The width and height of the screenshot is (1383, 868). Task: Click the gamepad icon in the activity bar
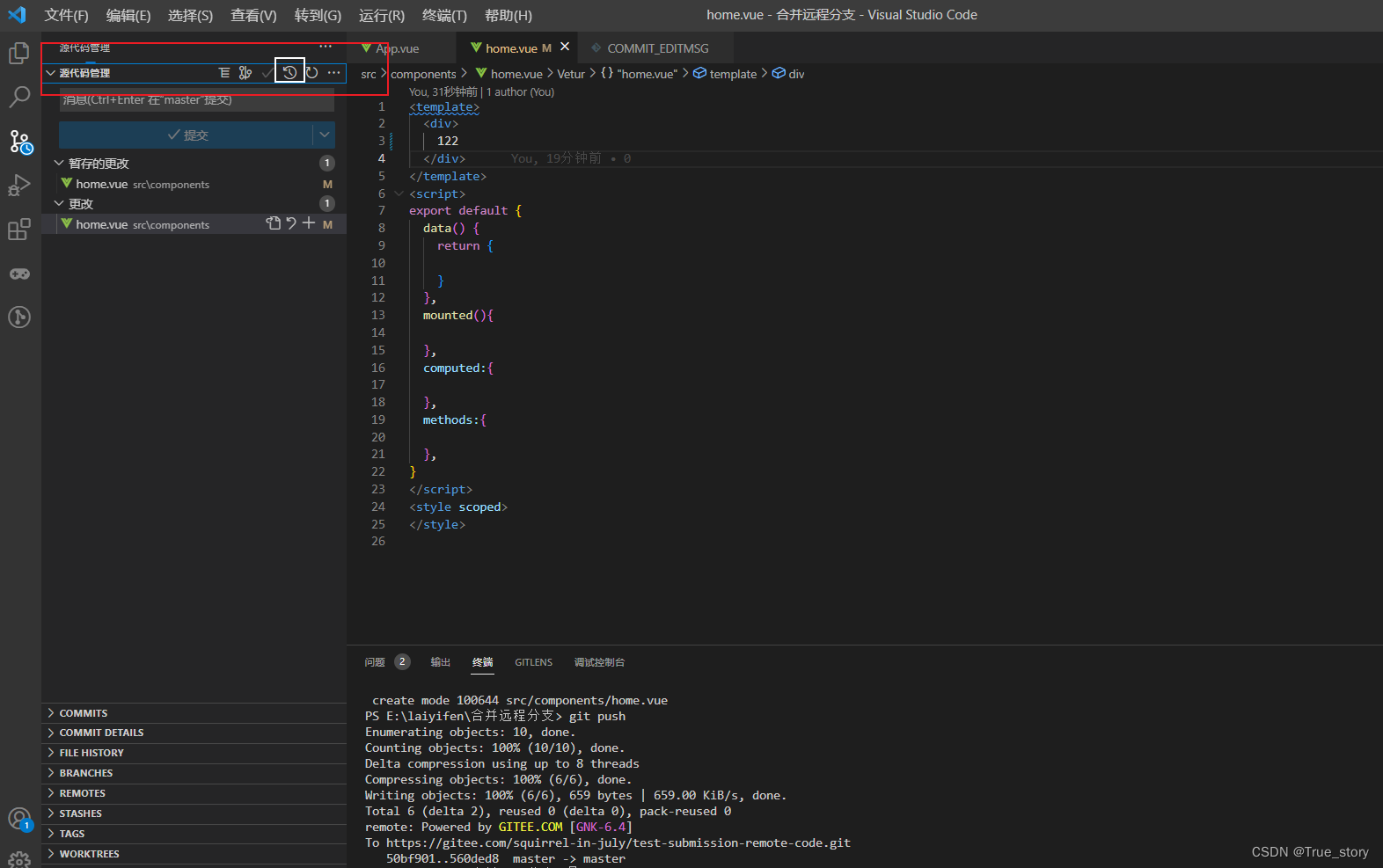[x=19, y=274]
